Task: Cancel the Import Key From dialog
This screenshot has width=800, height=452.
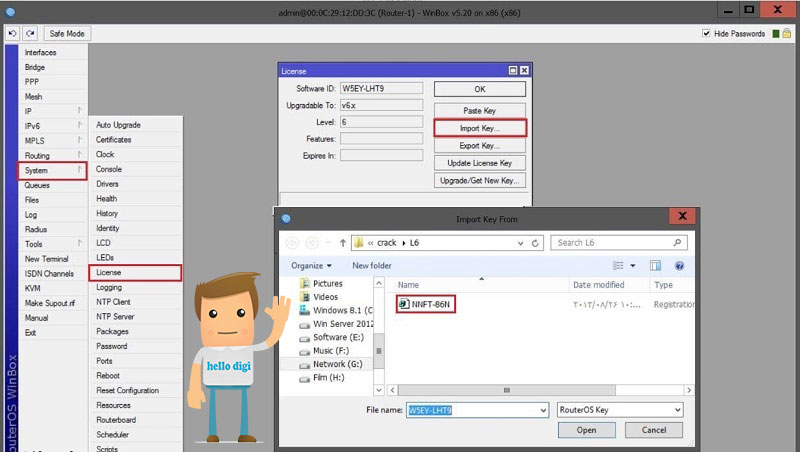Action: pyautogui.click(x=654, y=430)
